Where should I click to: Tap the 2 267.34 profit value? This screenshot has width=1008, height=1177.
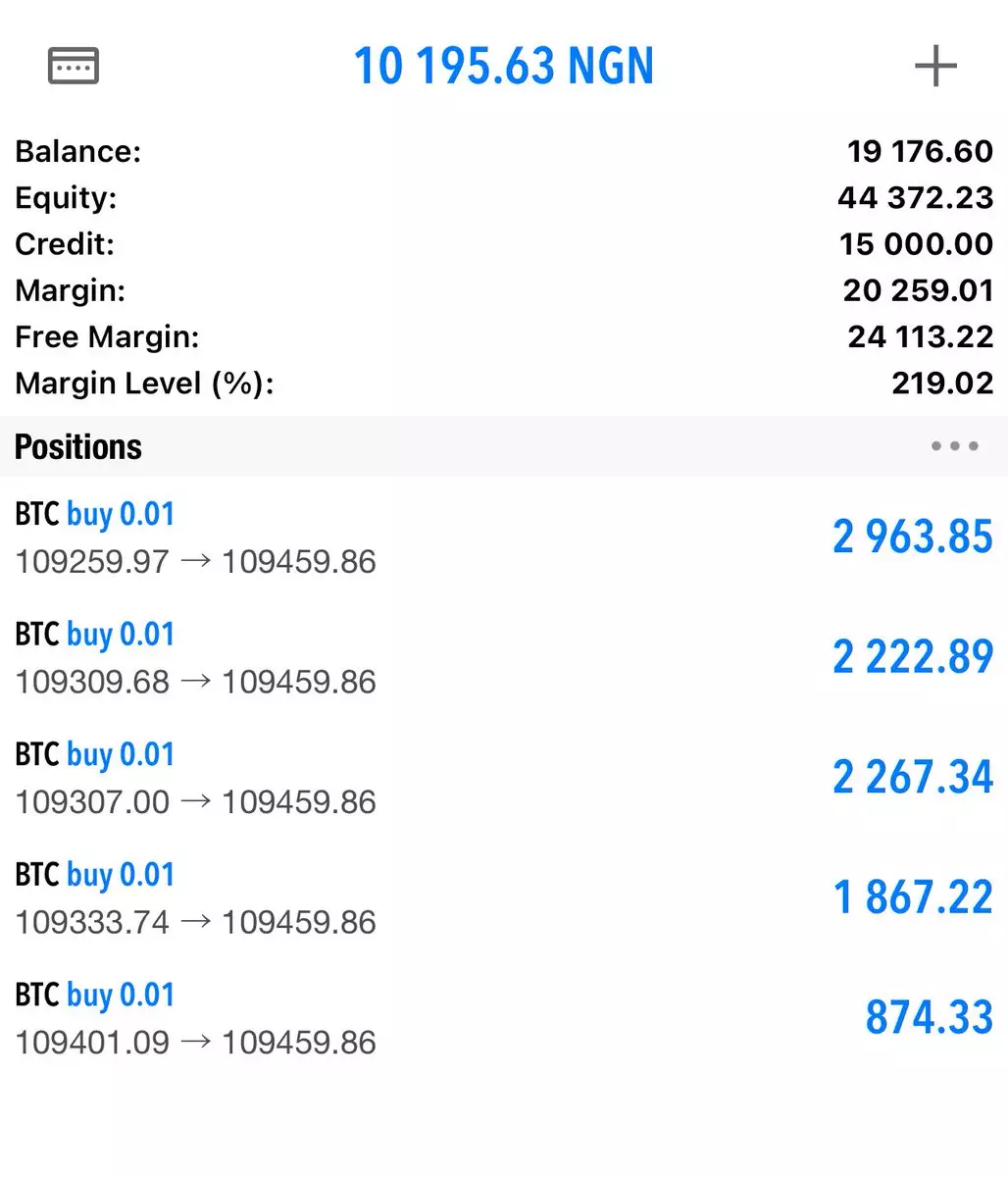pos(913,778)
